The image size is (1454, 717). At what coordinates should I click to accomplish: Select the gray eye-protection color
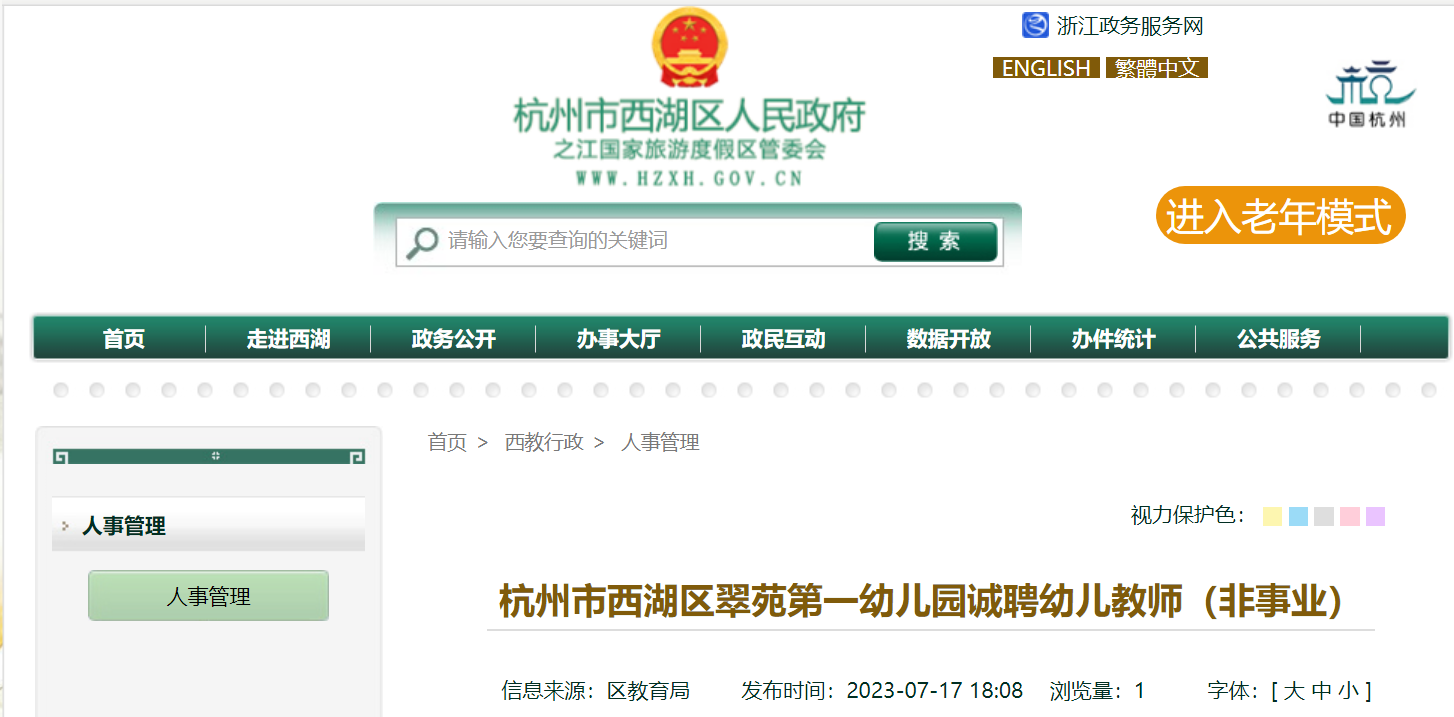point(1324,516)
